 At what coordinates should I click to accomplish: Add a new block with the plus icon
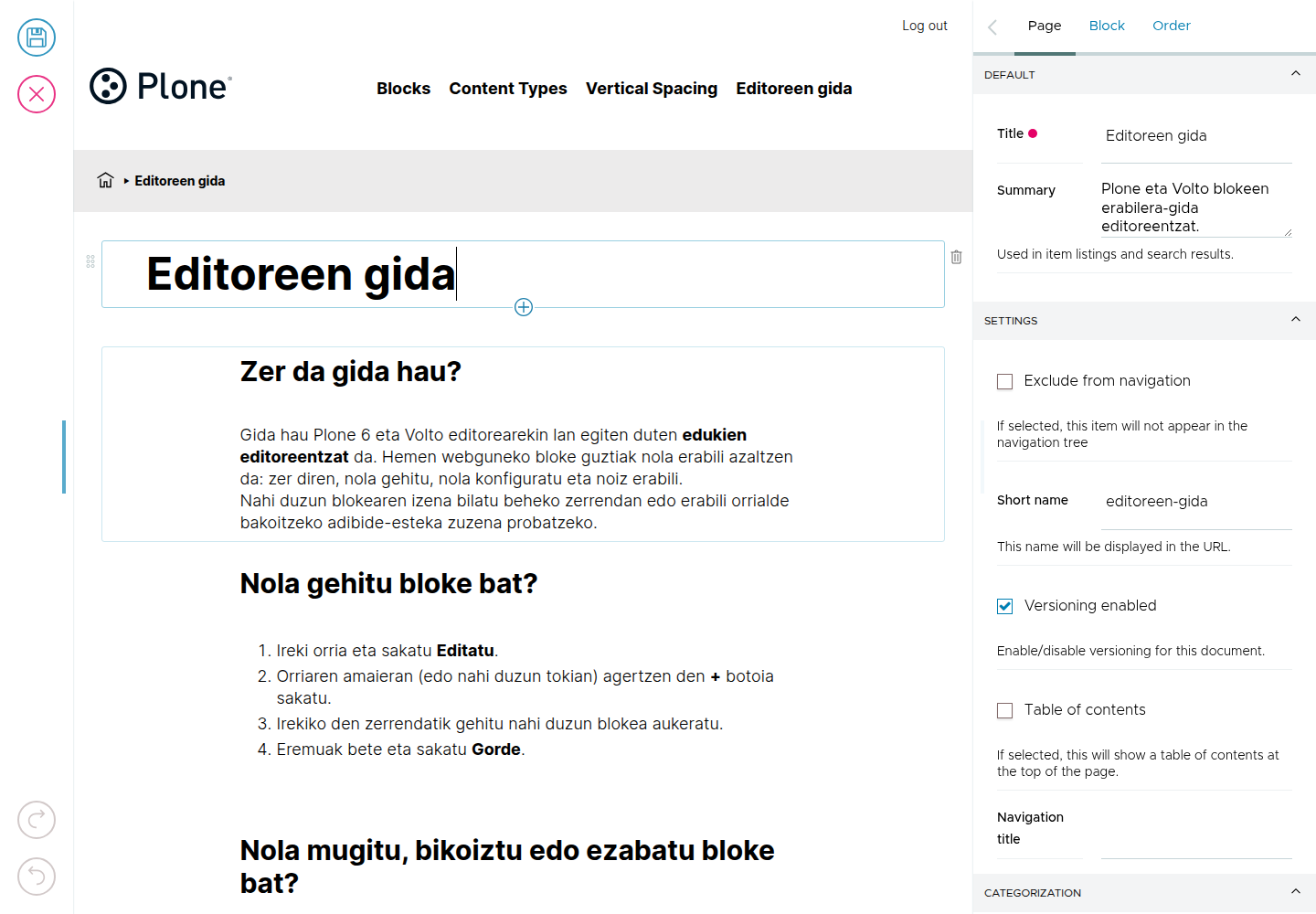(x=524, y=307)
